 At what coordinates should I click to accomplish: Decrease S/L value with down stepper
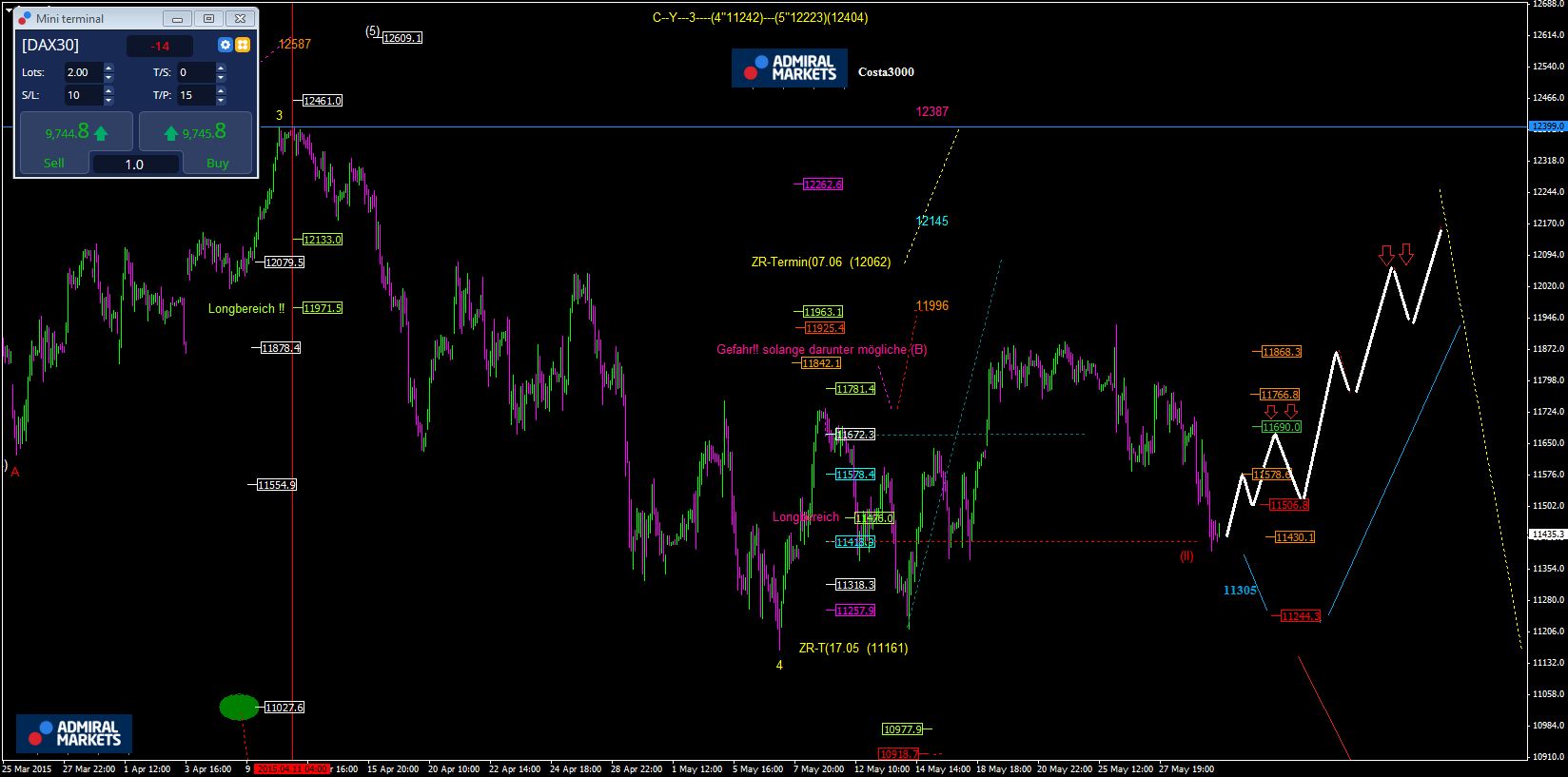point(108,100)
